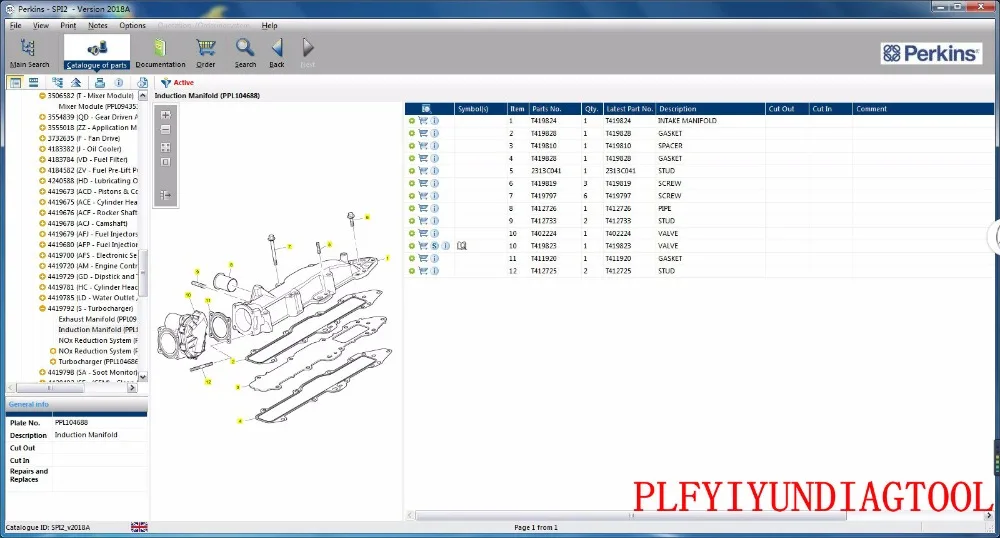Expand the 4419678 Camshaft node

(42, 224)
